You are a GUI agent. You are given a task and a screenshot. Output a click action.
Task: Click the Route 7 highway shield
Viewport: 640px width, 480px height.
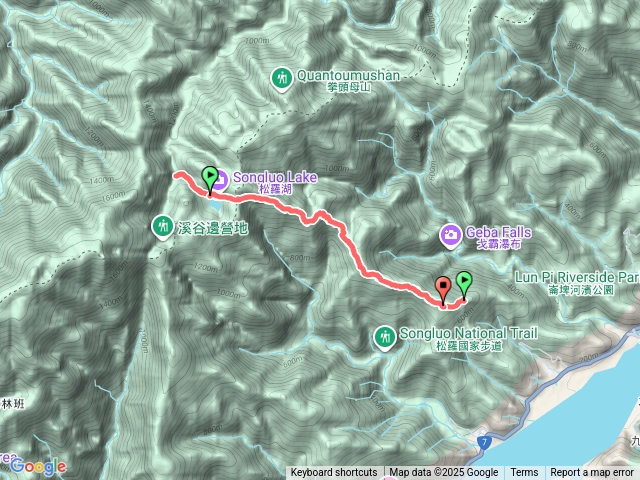(x=484, y=443)
